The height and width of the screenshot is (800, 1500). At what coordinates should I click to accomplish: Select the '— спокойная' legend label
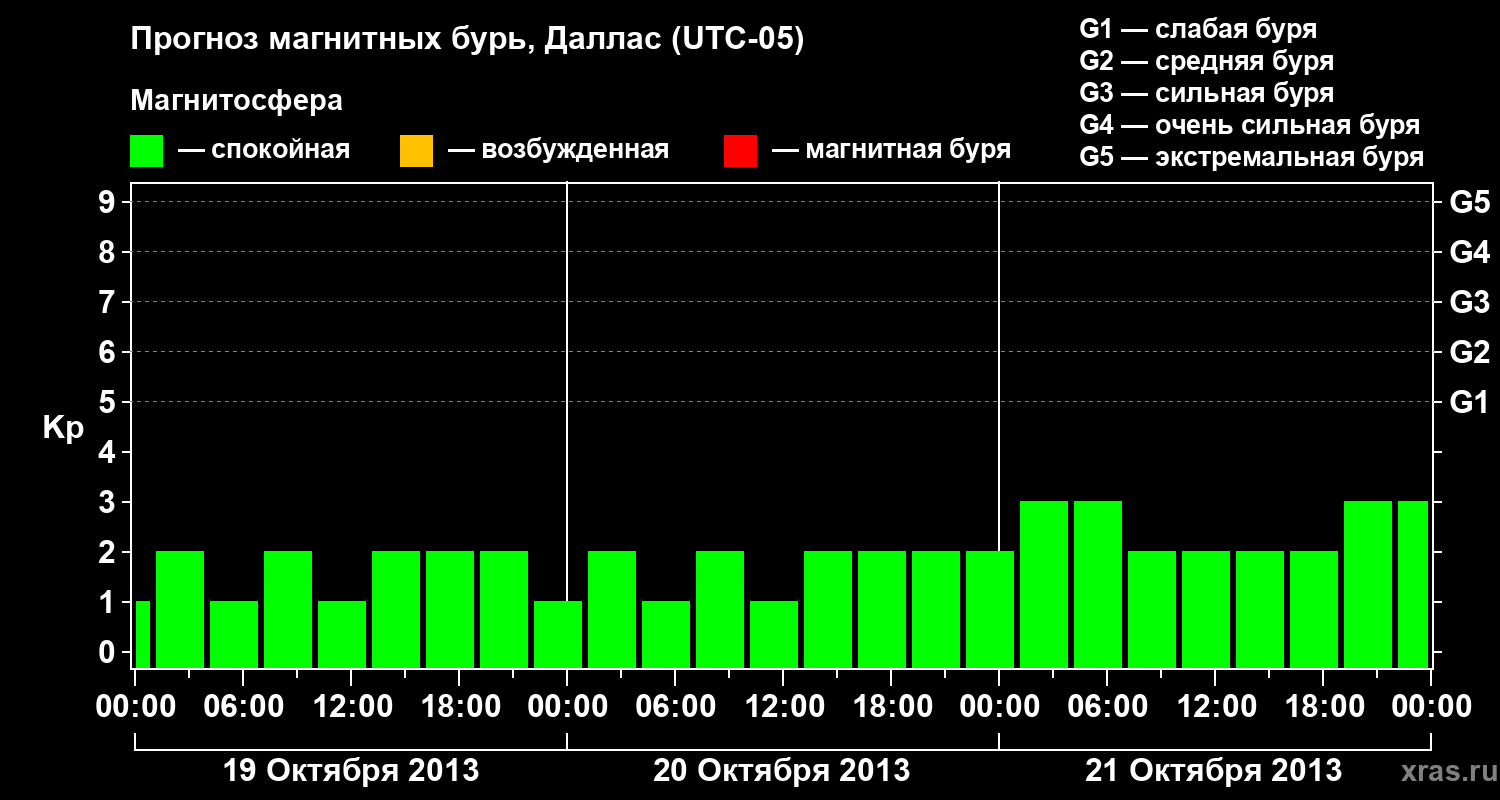pos(264,150)
